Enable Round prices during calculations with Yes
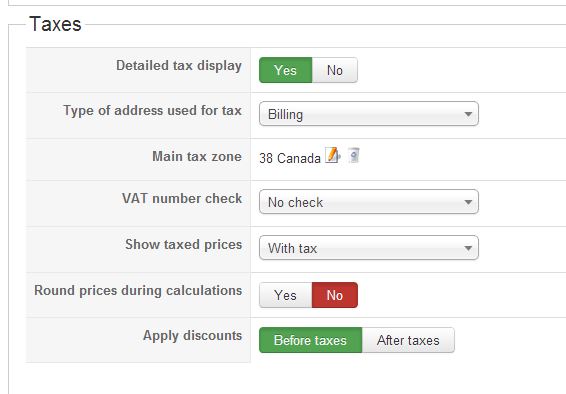 pyautogui.click(x=286, y=295)
